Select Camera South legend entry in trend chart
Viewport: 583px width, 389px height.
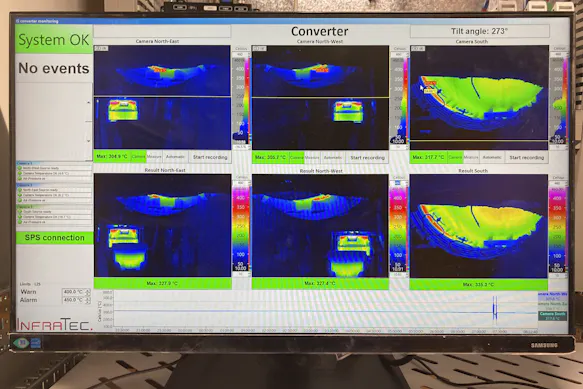pyautogui.click(x=553, y=316)
